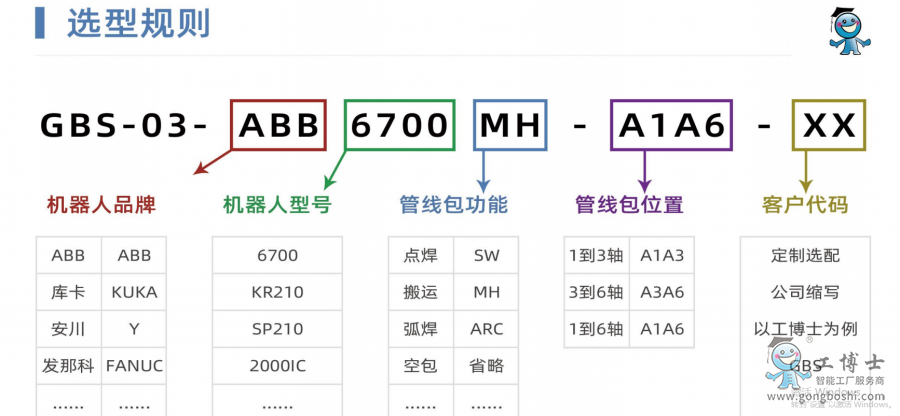Viewport: 900px width, 416px height.
Task: Click the 空包 function cell
Action: [x=421, y=366]
